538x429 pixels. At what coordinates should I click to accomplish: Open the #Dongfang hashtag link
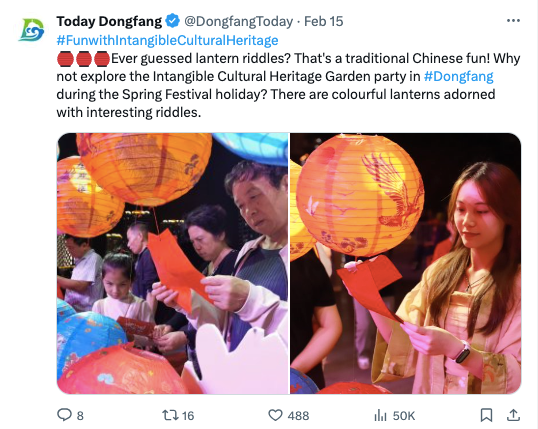click(458, 76)
